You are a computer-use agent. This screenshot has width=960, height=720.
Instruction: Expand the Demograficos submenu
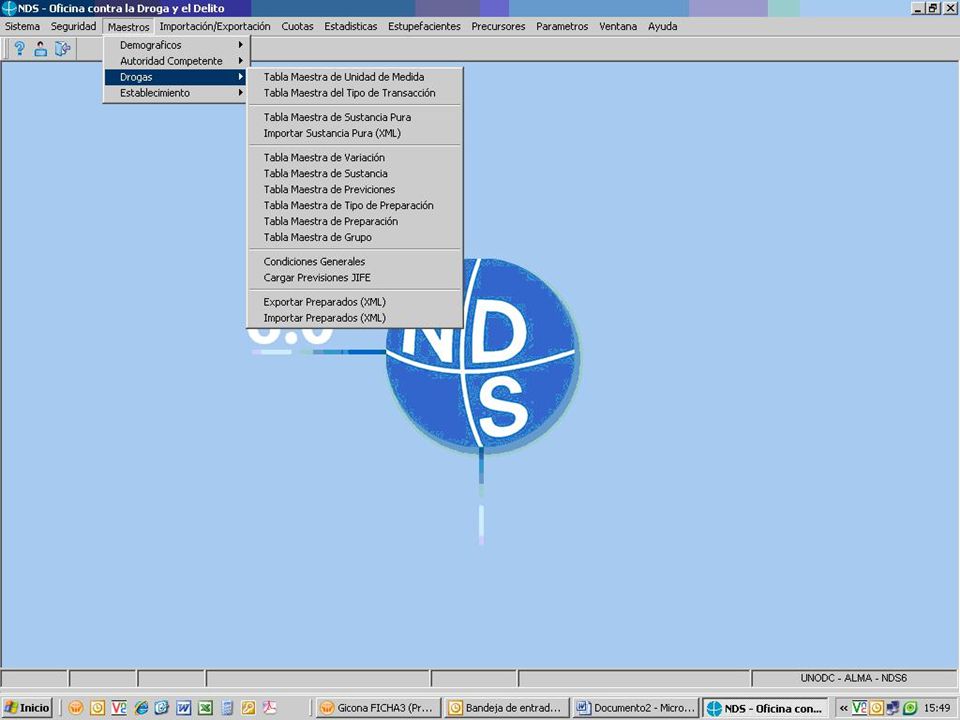click(176, 45)
